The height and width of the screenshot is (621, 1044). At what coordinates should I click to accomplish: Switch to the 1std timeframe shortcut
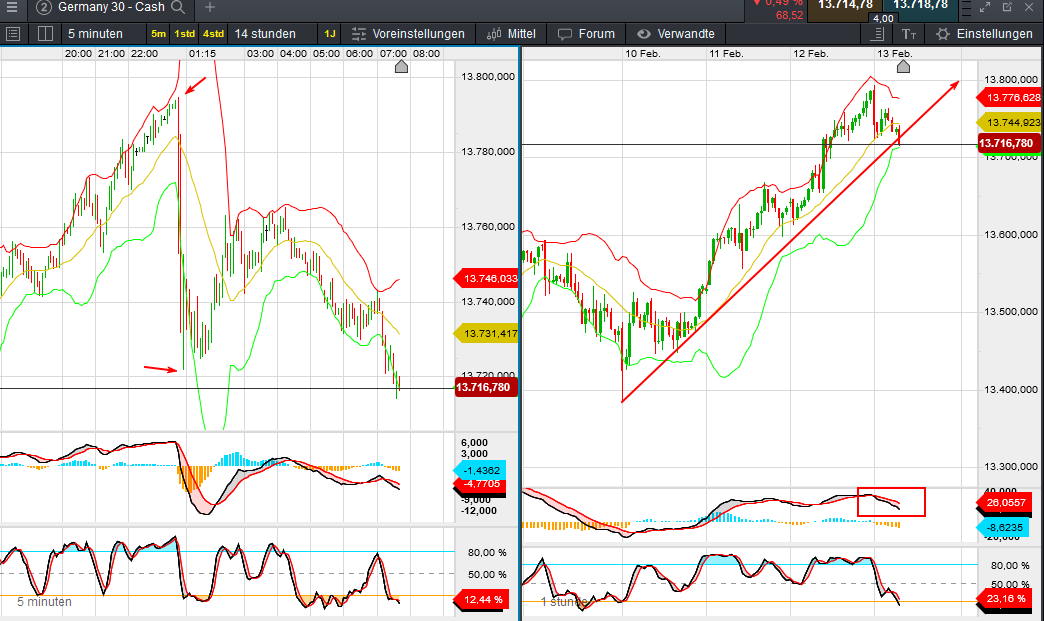pyautogui.click(x=184, y=34)
